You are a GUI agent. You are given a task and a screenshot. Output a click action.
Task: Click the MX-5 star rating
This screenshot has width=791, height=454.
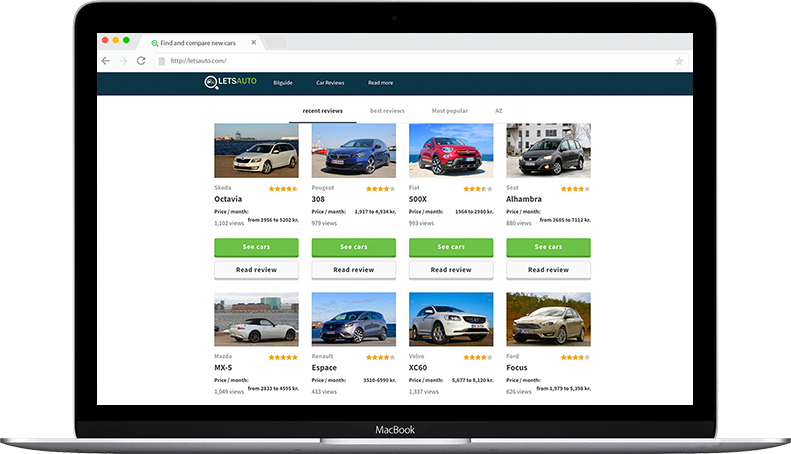283,357
